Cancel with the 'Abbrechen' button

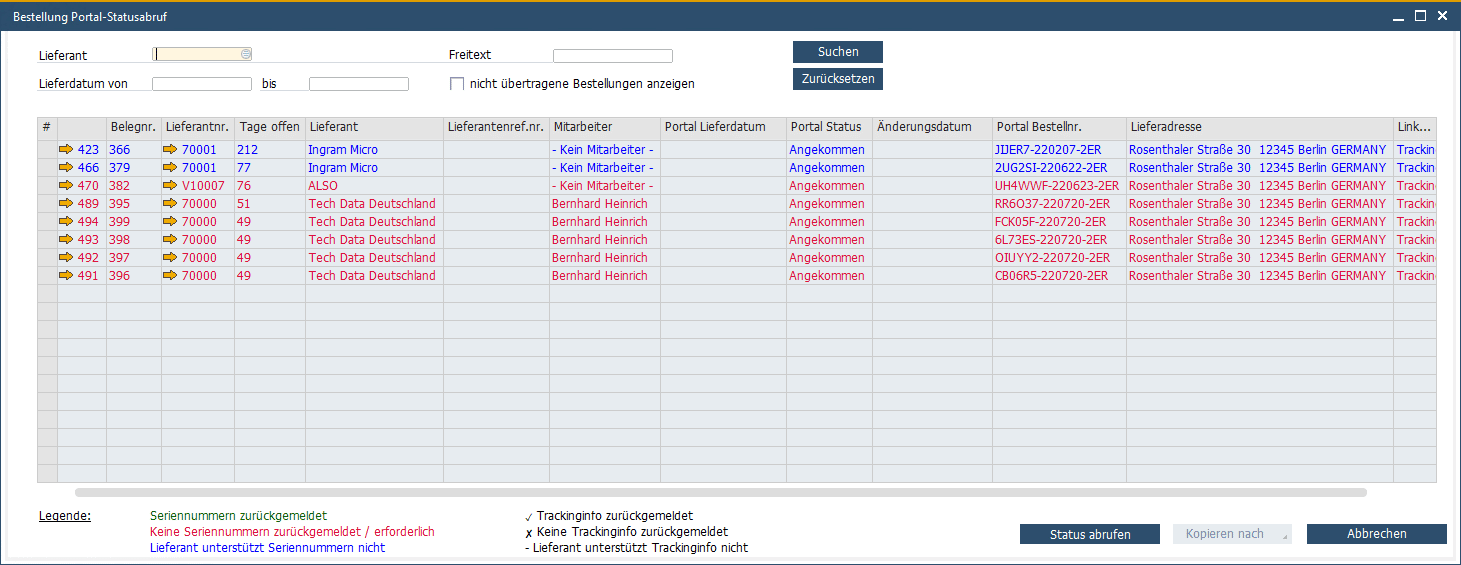1376,534
